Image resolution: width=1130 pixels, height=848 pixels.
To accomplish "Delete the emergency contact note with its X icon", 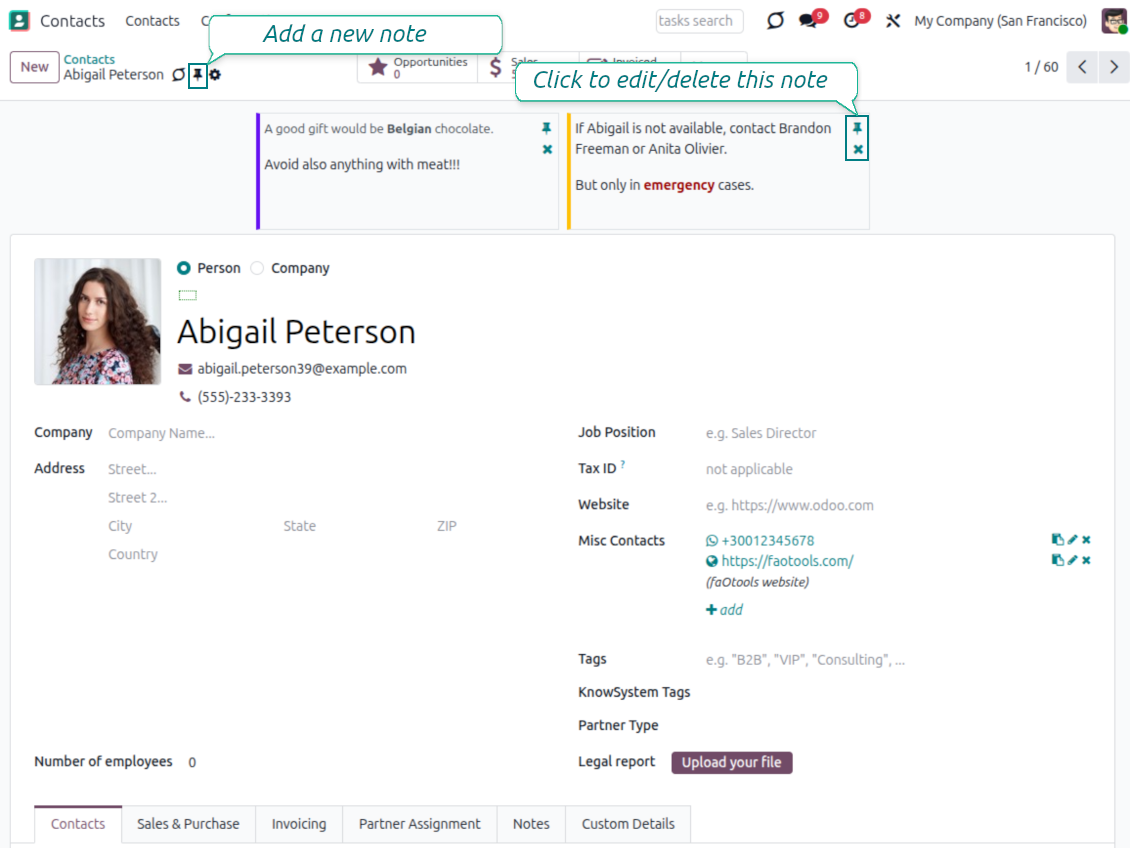I will click(x=858, y=150).
